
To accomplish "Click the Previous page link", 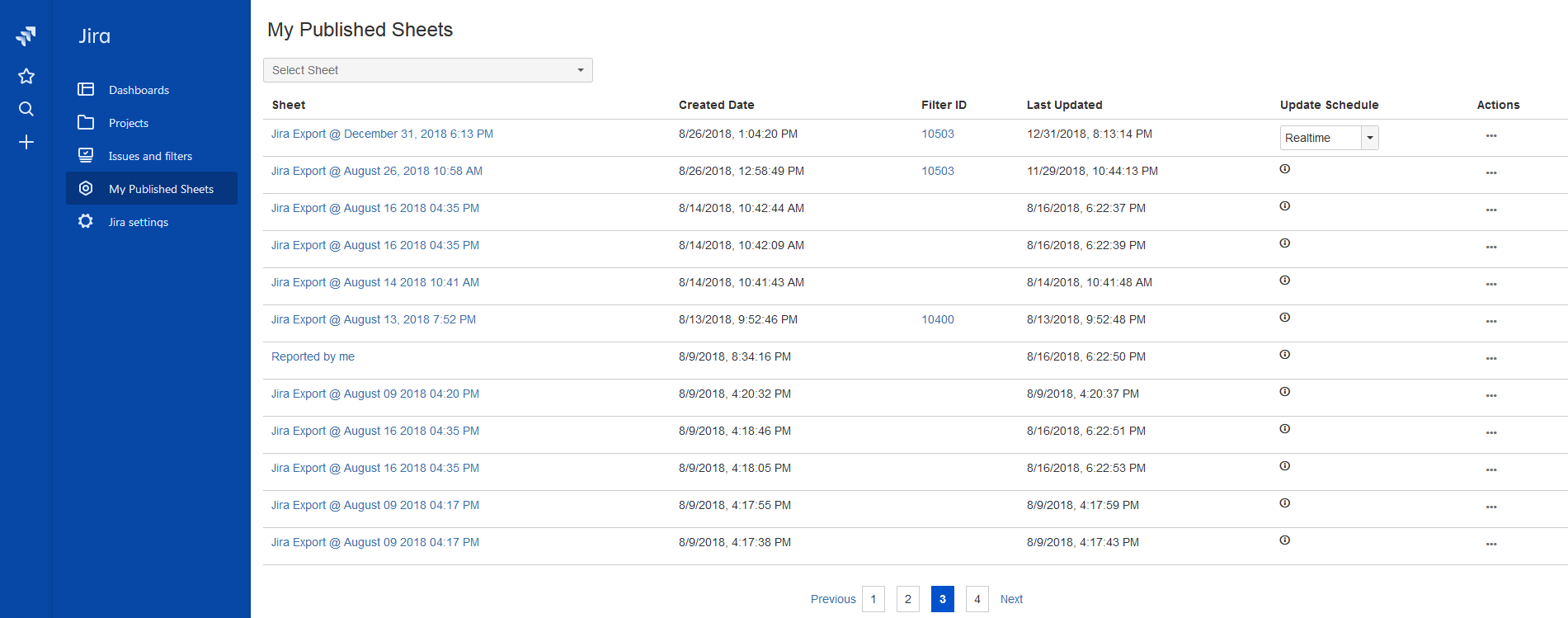I will [x=832, y=599].
